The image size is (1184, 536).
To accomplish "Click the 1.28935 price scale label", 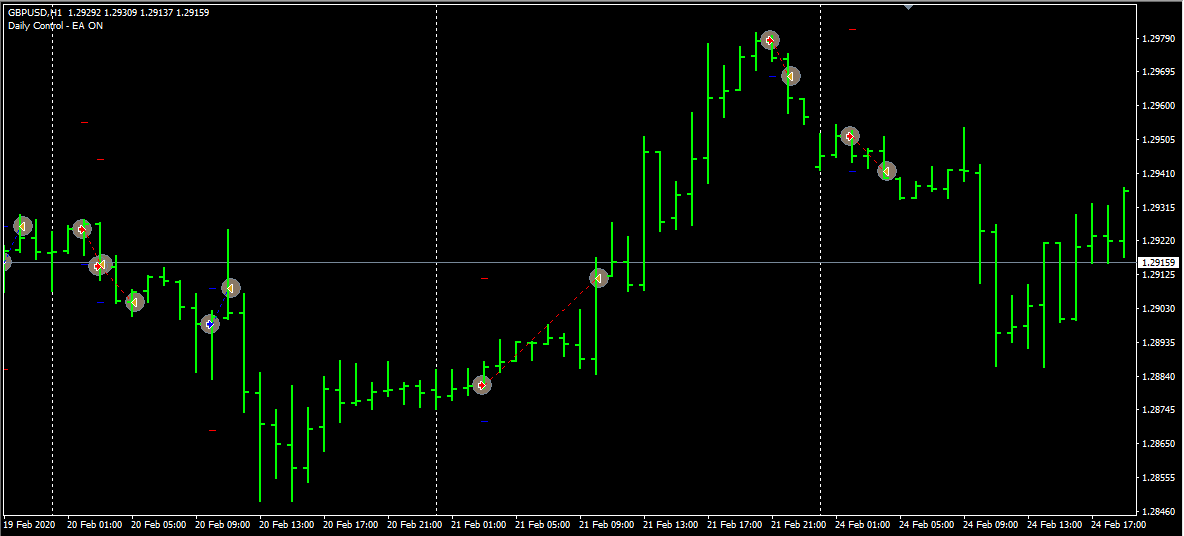I will [x=1158, y=343].
